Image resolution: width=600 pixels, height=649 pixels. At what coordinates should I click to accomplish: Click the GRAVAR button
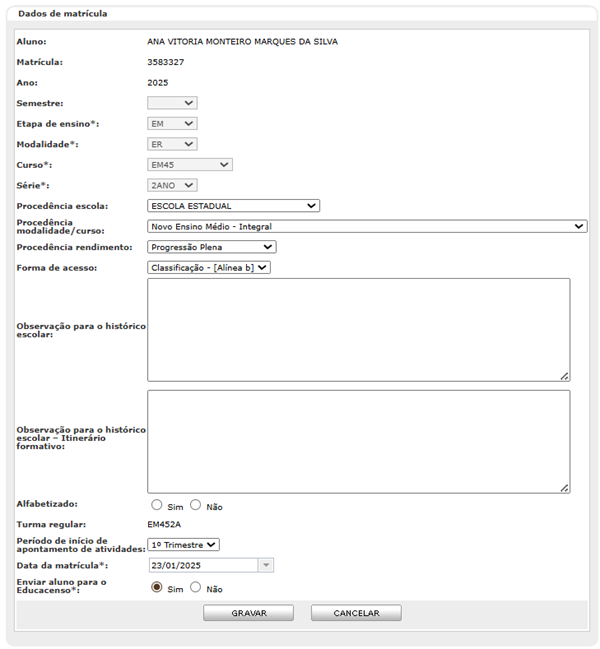[248, 613]
